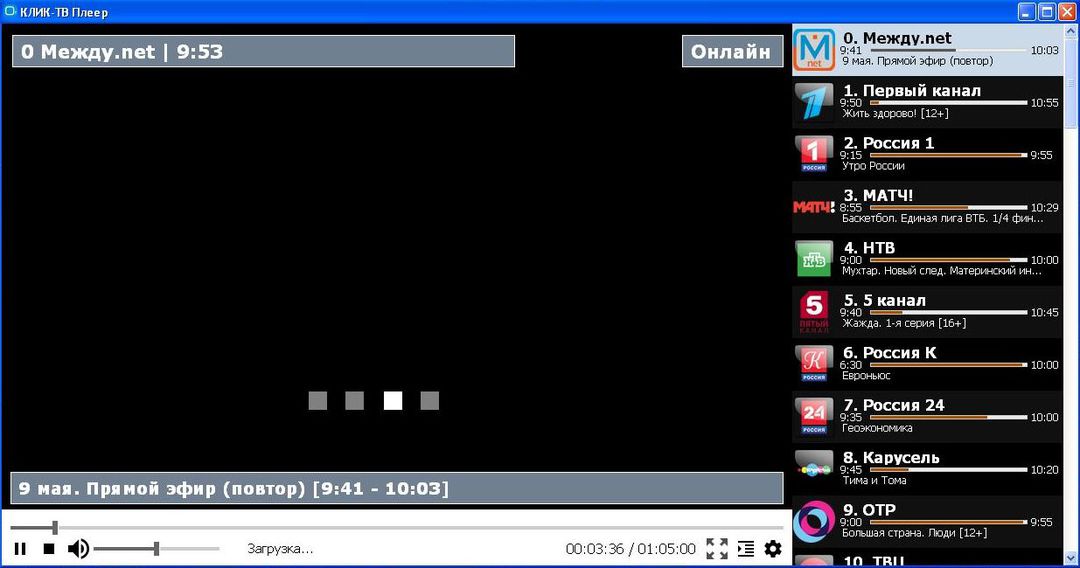This screenshot has width=1080, height=568.
Task: Open channel title '2. Россия 1'
Action: coord(889,143)
